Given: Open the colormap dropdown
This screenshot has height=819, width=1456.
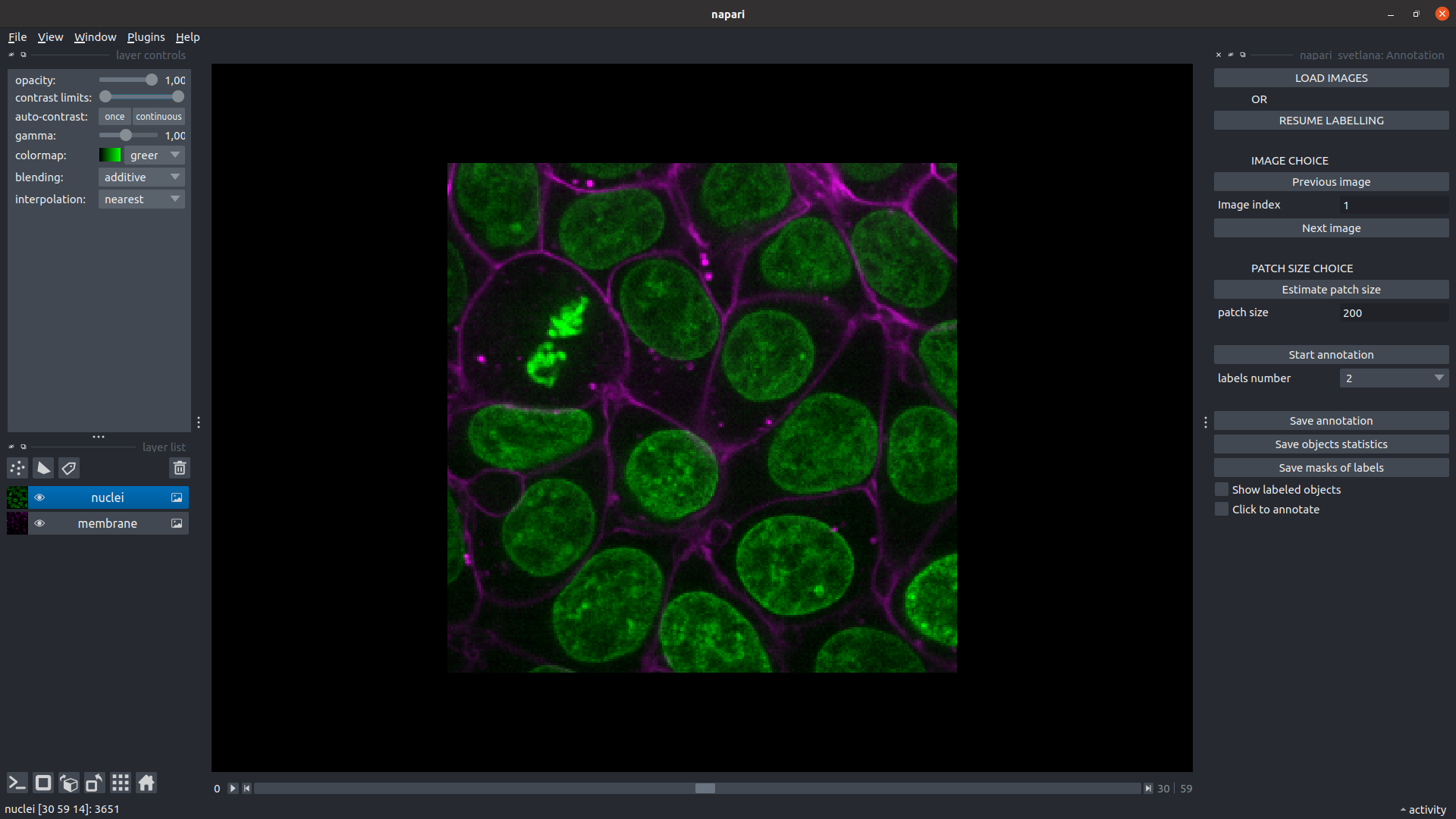Looking at the screenshot, I should coord(154,155).
